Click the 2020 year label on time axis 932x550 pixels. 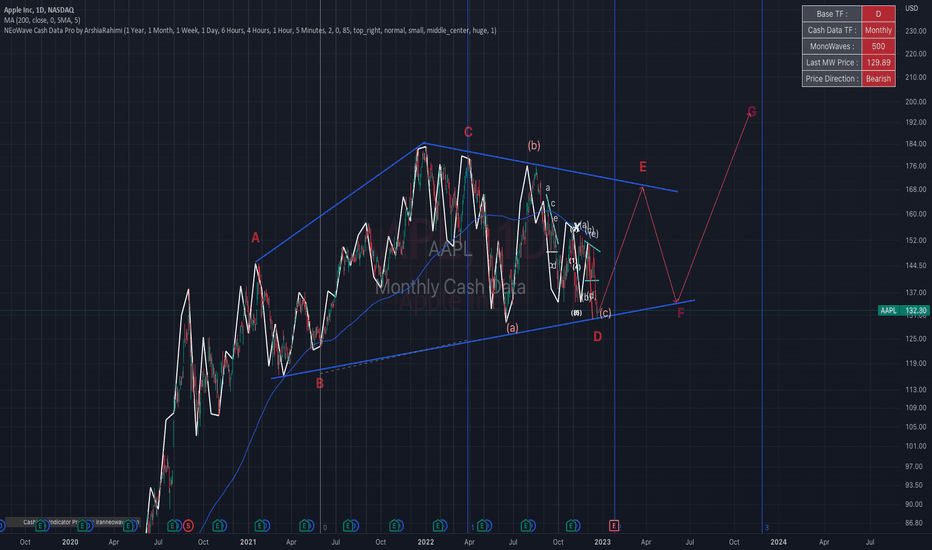coord(70,542)
